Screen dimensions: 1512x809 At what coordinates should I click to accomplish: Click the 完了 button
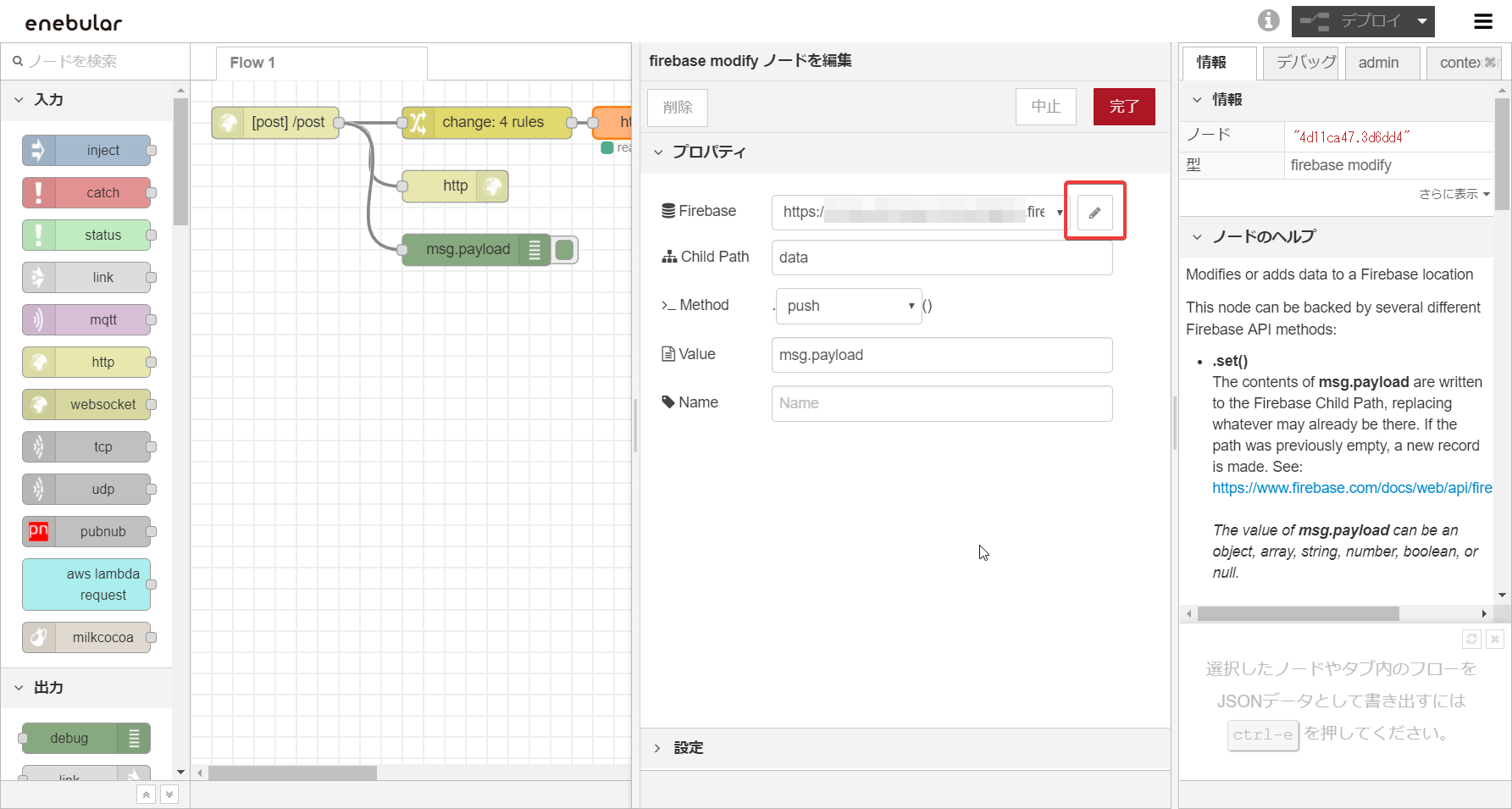tap(1124, 107)
